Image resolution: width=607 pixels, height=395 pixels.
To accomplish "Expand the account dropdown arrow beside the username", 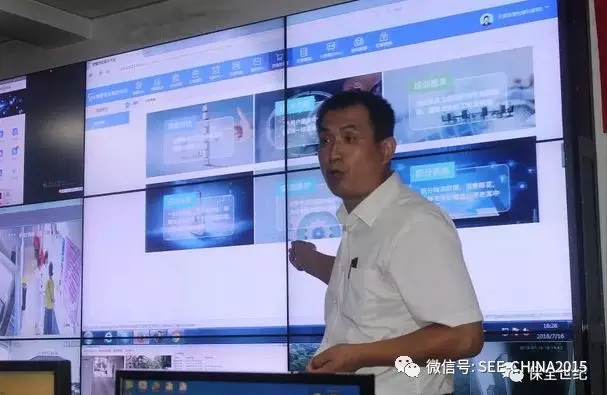I will [547, 7].
